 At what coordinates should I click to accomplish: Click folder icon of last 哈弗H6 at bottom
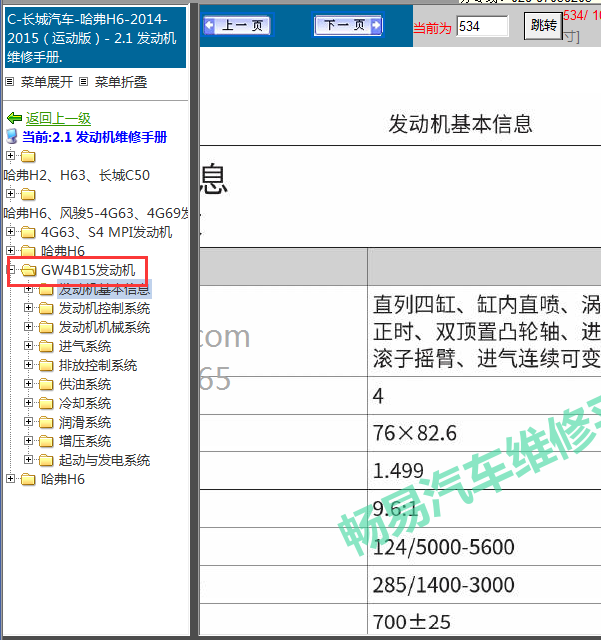(28, 479)
